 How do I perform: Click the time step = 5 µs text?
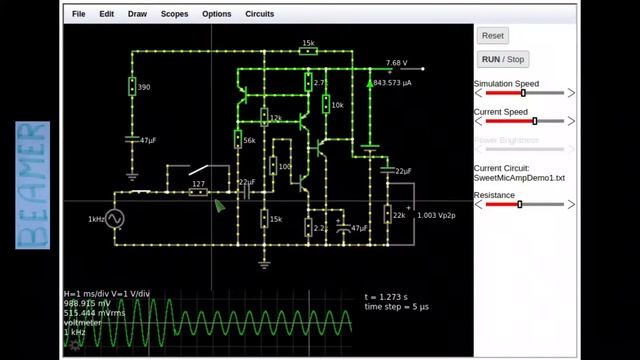click(x=397, y=307)
